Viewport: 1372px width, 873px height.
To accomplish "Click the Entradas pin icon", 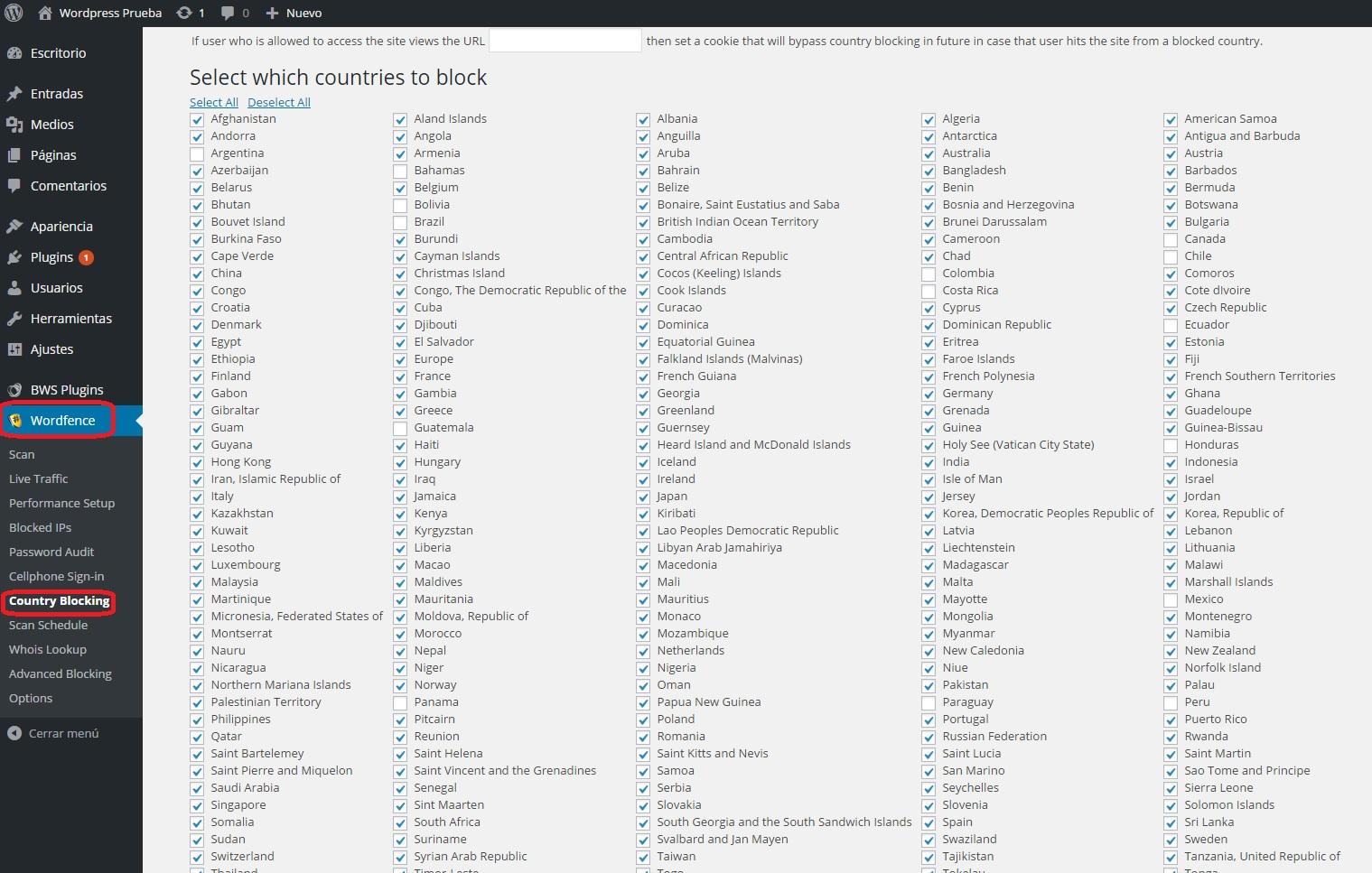I will tap(14, 94).
